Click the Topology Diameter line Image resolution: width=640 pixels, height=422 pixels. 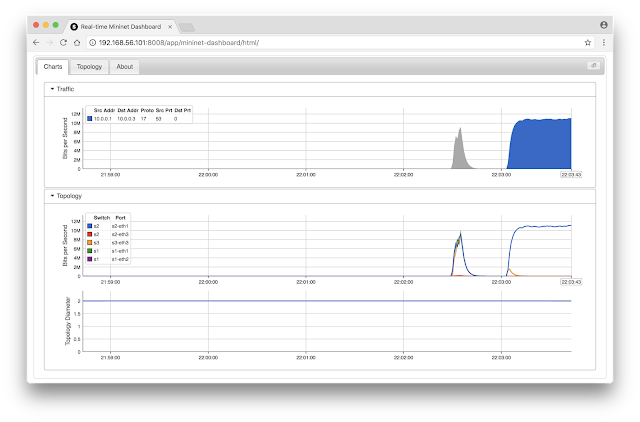tap(327, 301)
